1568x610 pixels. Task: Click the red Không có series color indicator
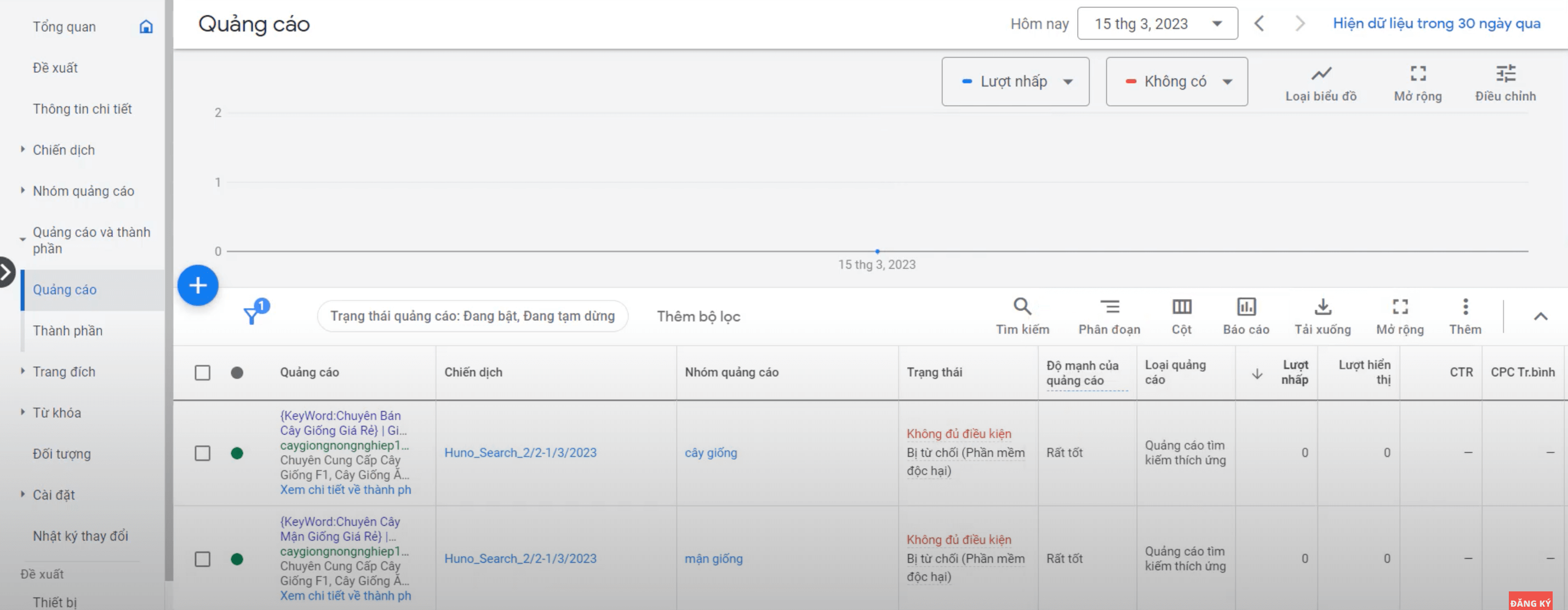coord(1130,82)
